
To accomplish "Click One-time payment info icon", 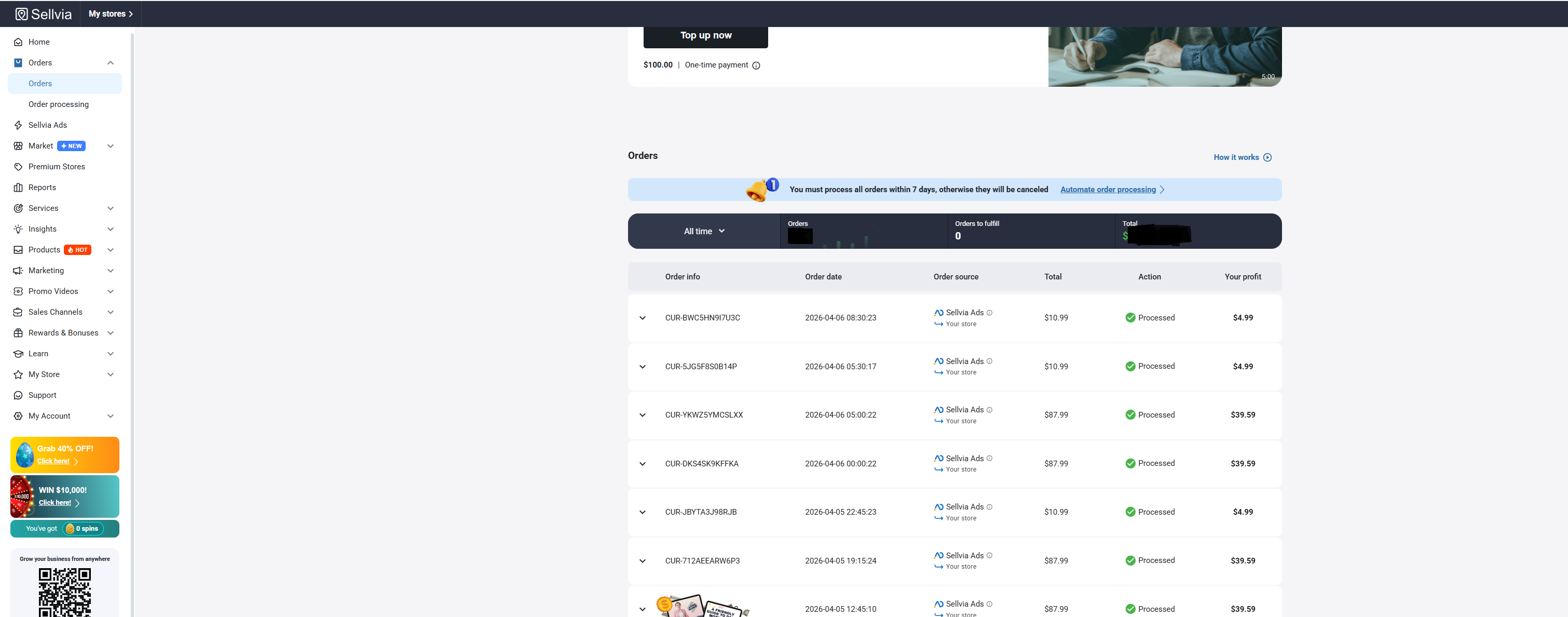I will point(756,66).
